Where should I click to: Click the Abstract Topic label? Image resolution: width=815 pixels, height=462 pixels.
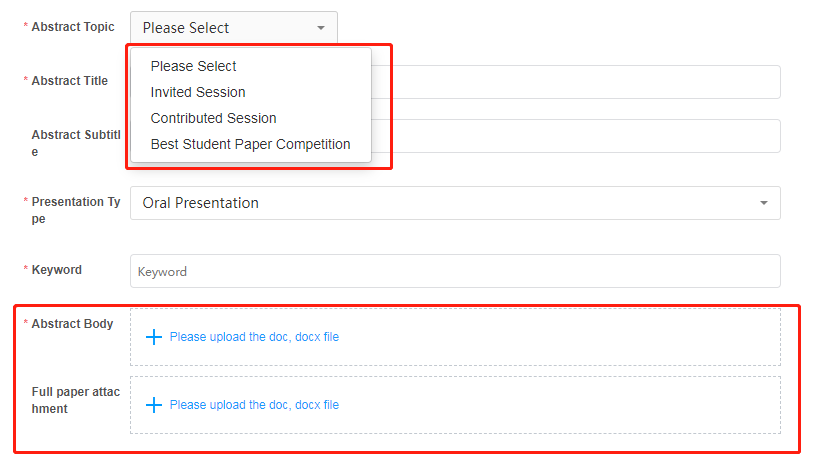pyautogui.click(x=72, y=27)
